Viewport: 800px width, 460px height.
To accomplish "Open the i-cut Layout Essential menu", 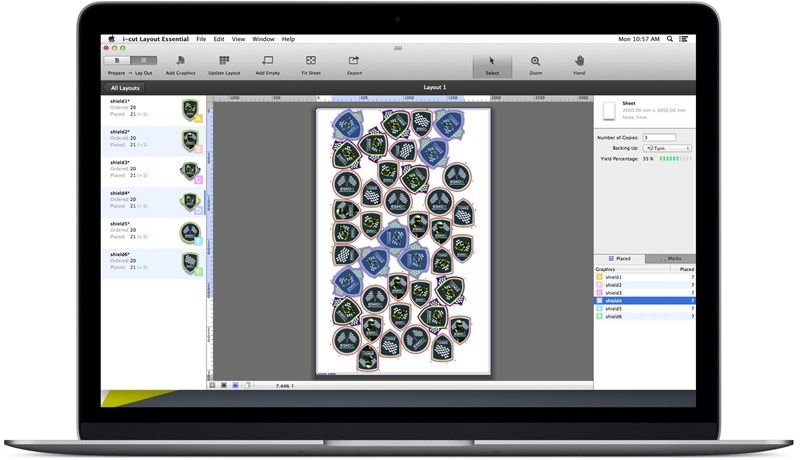I will 156,39.
